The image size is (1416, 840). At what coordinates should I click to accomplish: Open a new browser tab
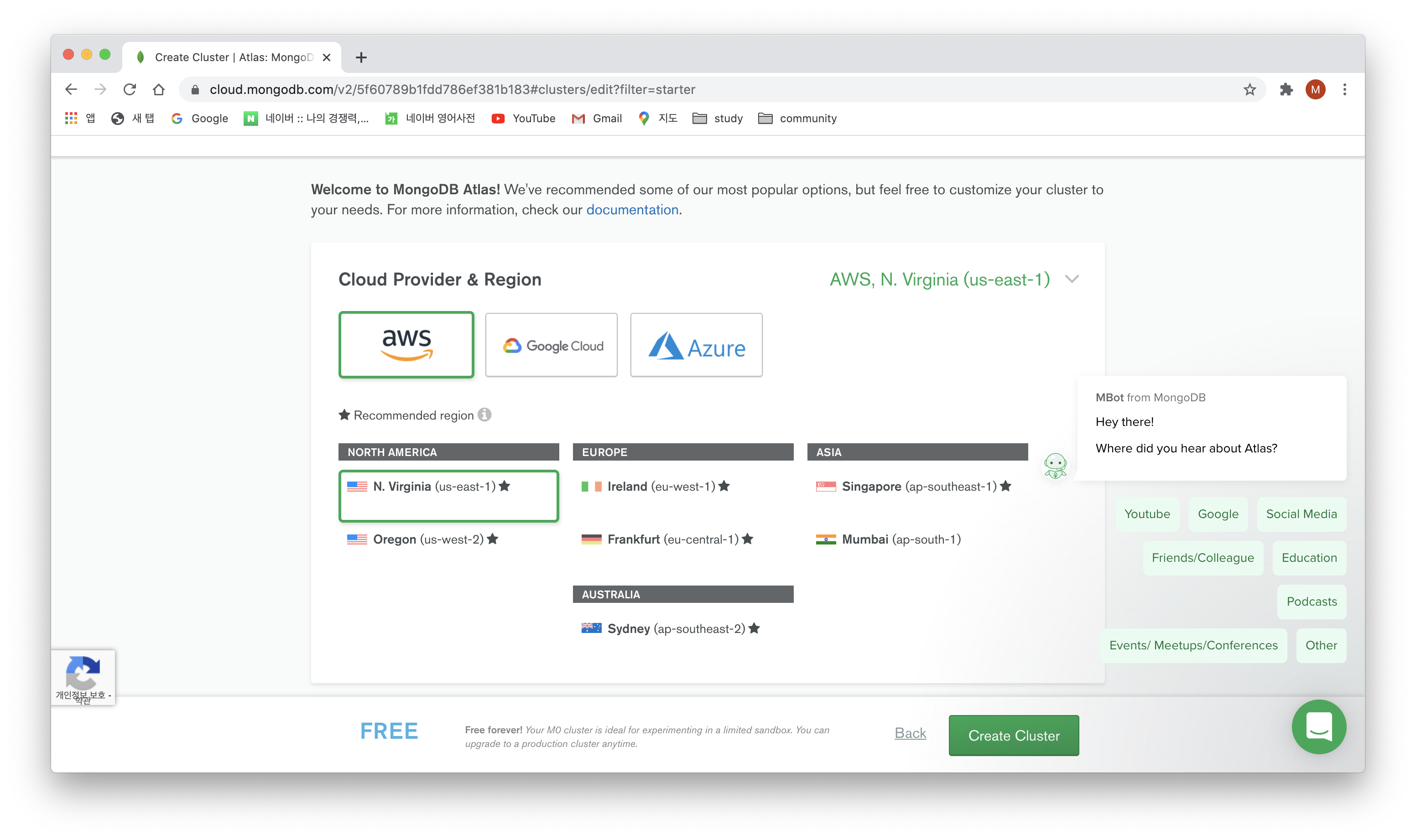point(361,57)
